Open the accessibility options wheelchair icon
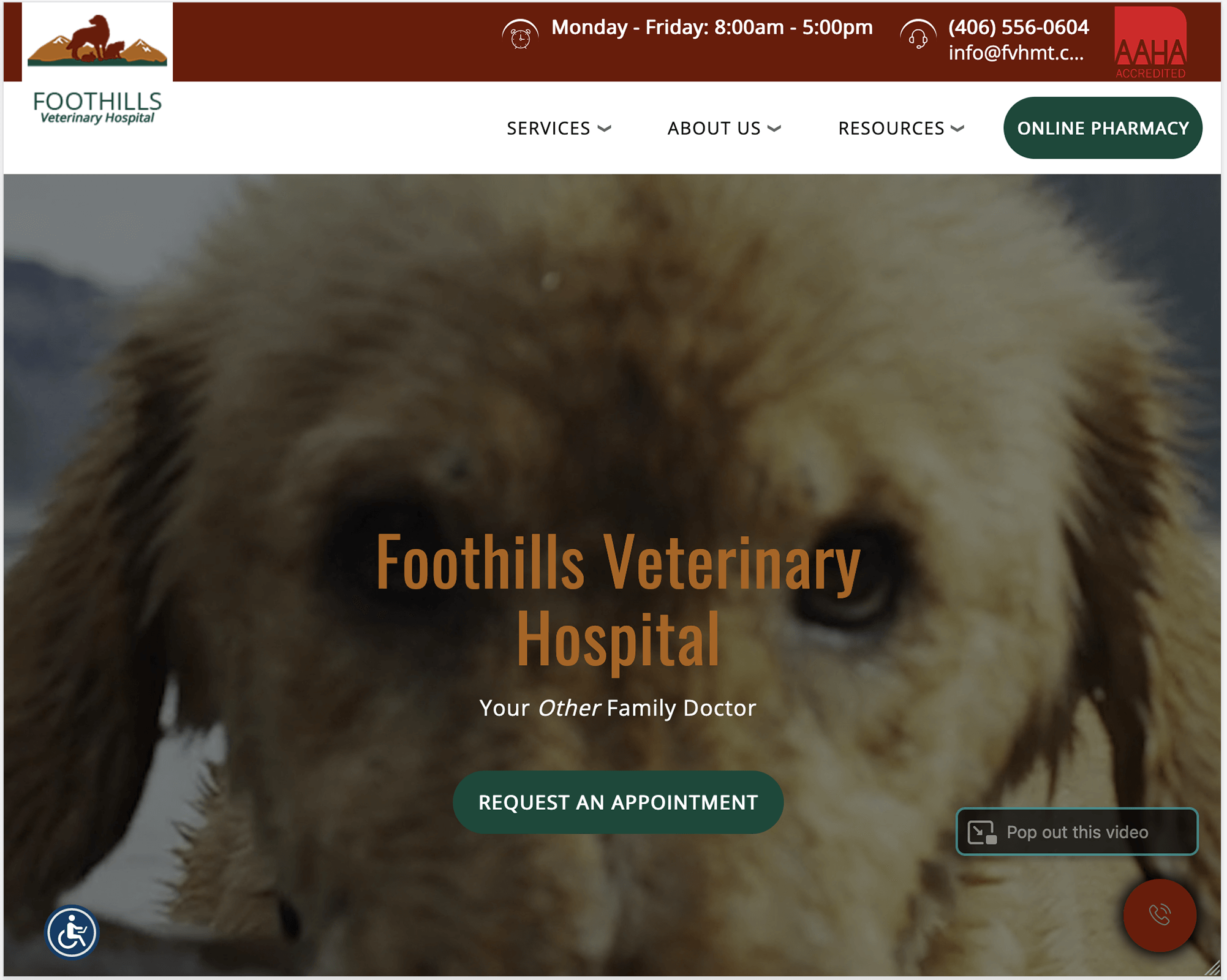Screen dimensions: 1227x980 [x=72, y=932]
